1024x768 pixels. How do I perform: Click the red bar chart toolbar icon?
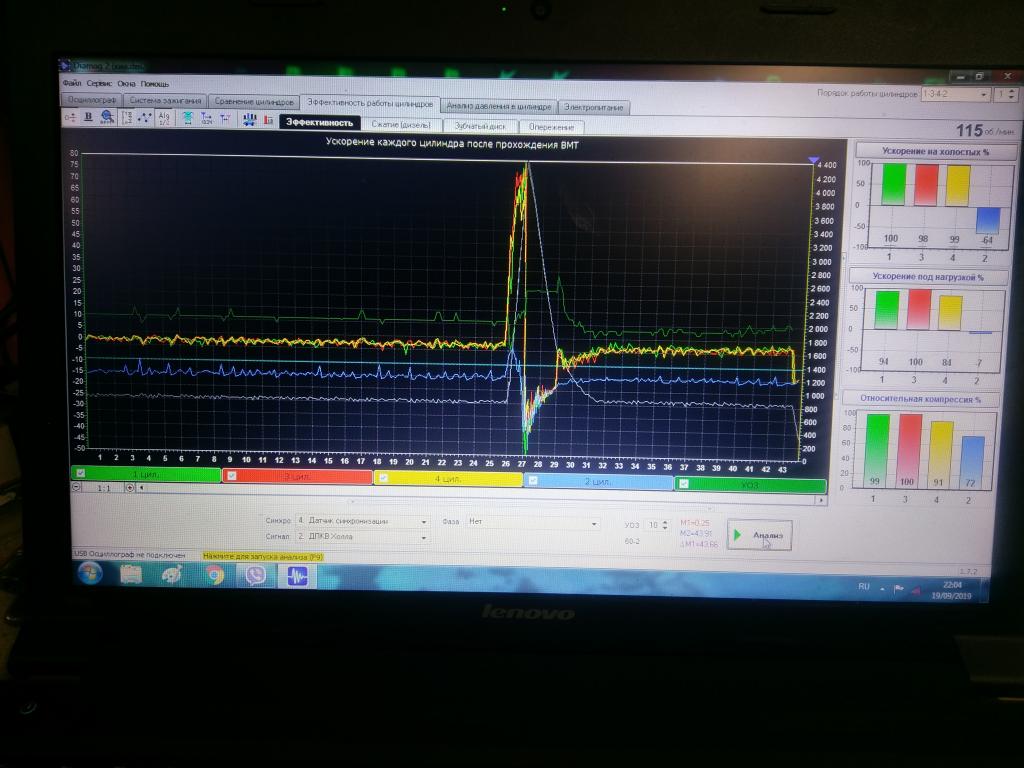tap(268, 120)
